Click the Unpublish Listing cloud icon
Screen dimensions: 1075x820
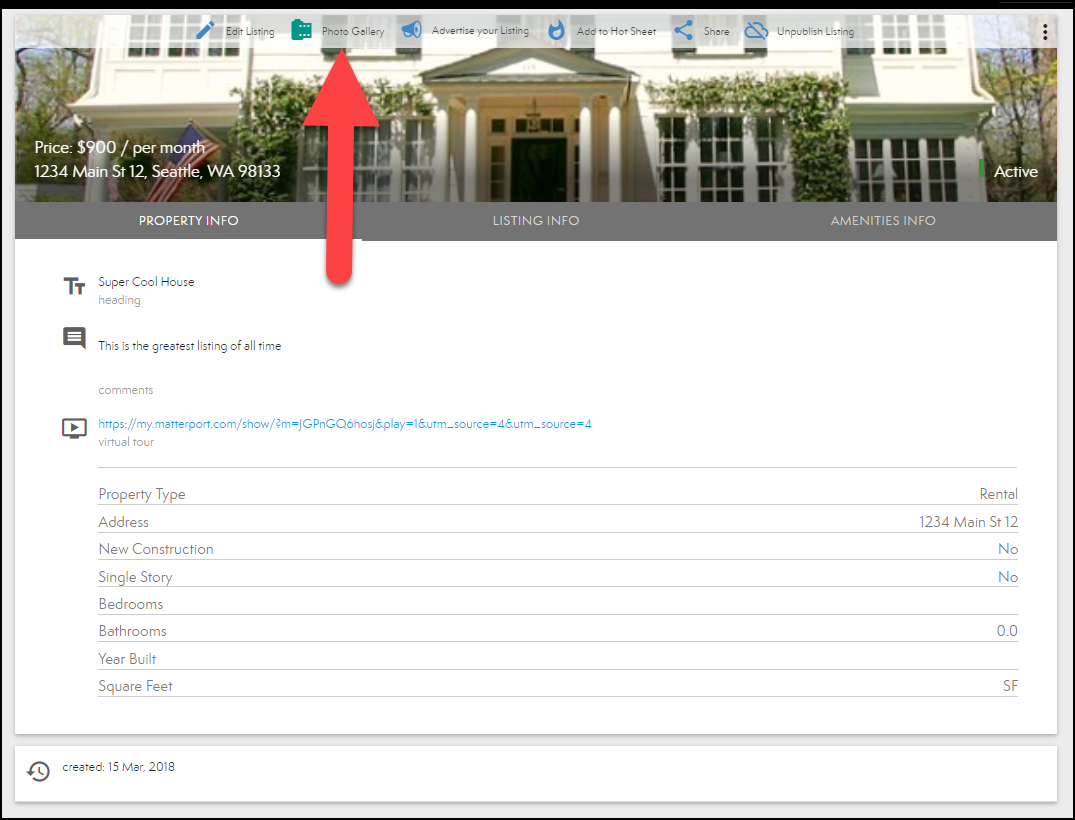tap(756, 29)
